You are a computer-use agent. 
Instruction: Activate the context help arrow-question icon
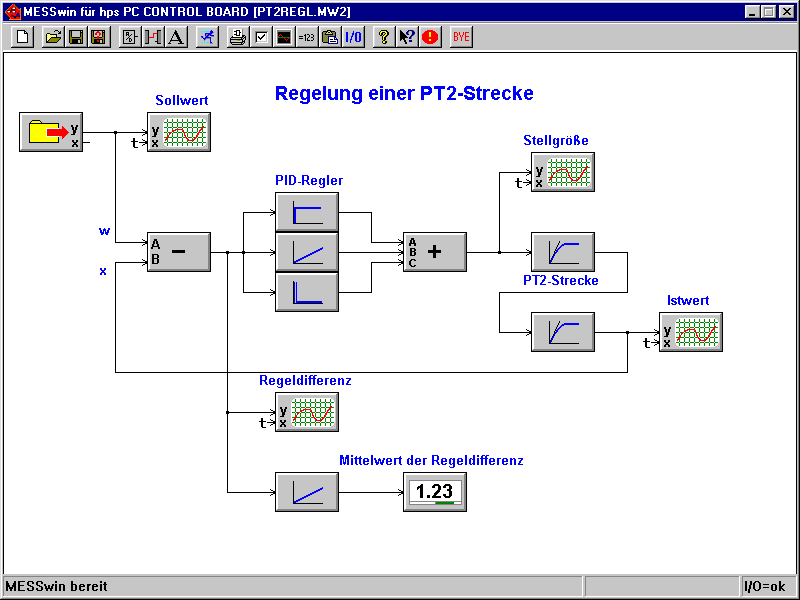pyautogui.click(x=407, y=37)
